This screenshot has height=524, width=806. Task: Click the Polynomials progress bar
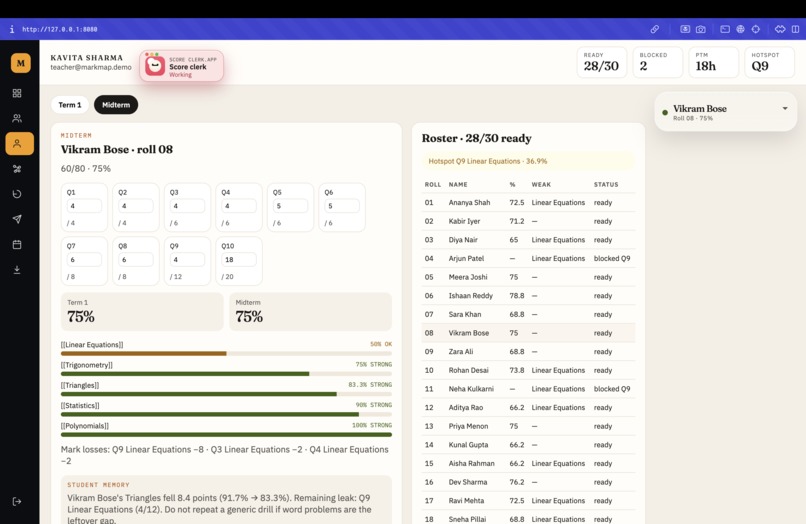226,435
